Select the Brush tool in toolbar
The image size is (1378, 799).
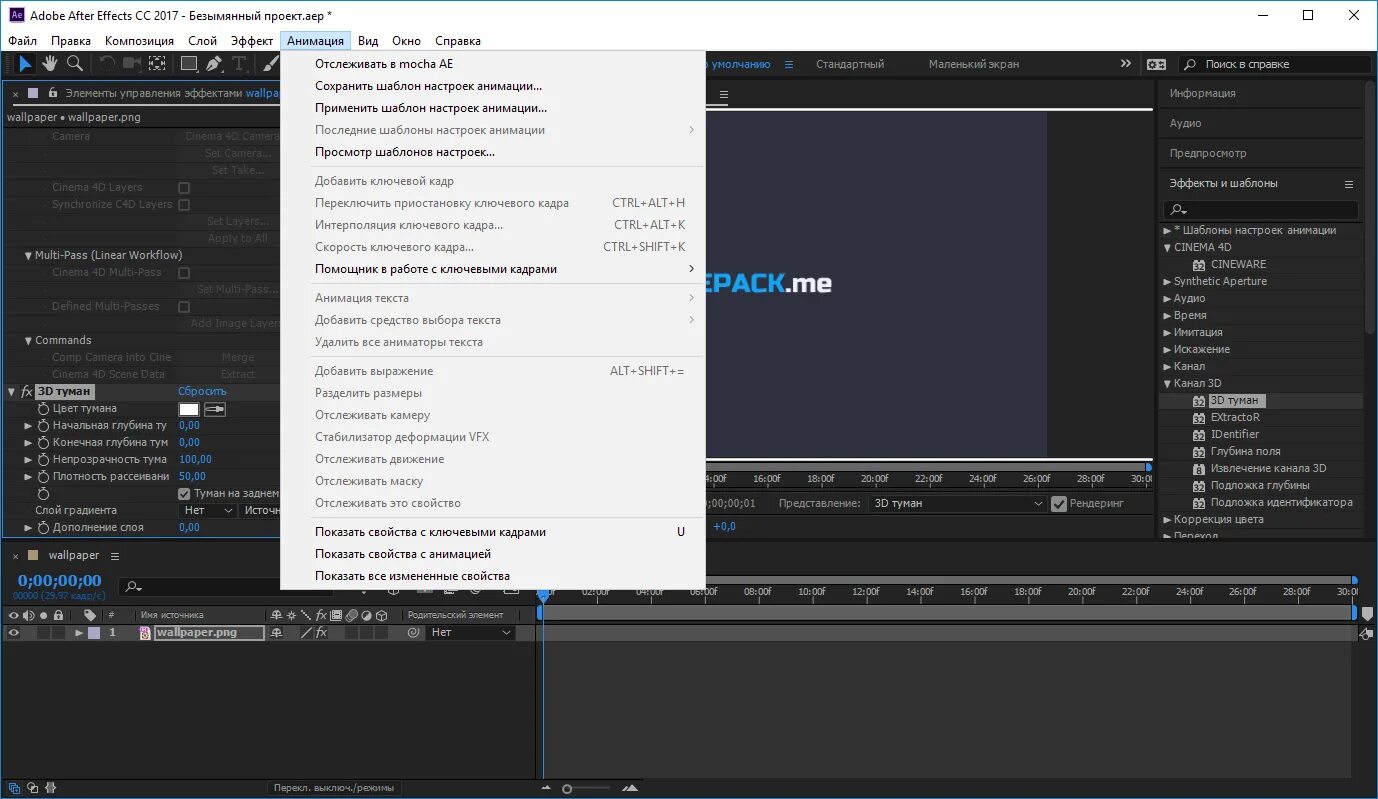click(x=270, y=64)
